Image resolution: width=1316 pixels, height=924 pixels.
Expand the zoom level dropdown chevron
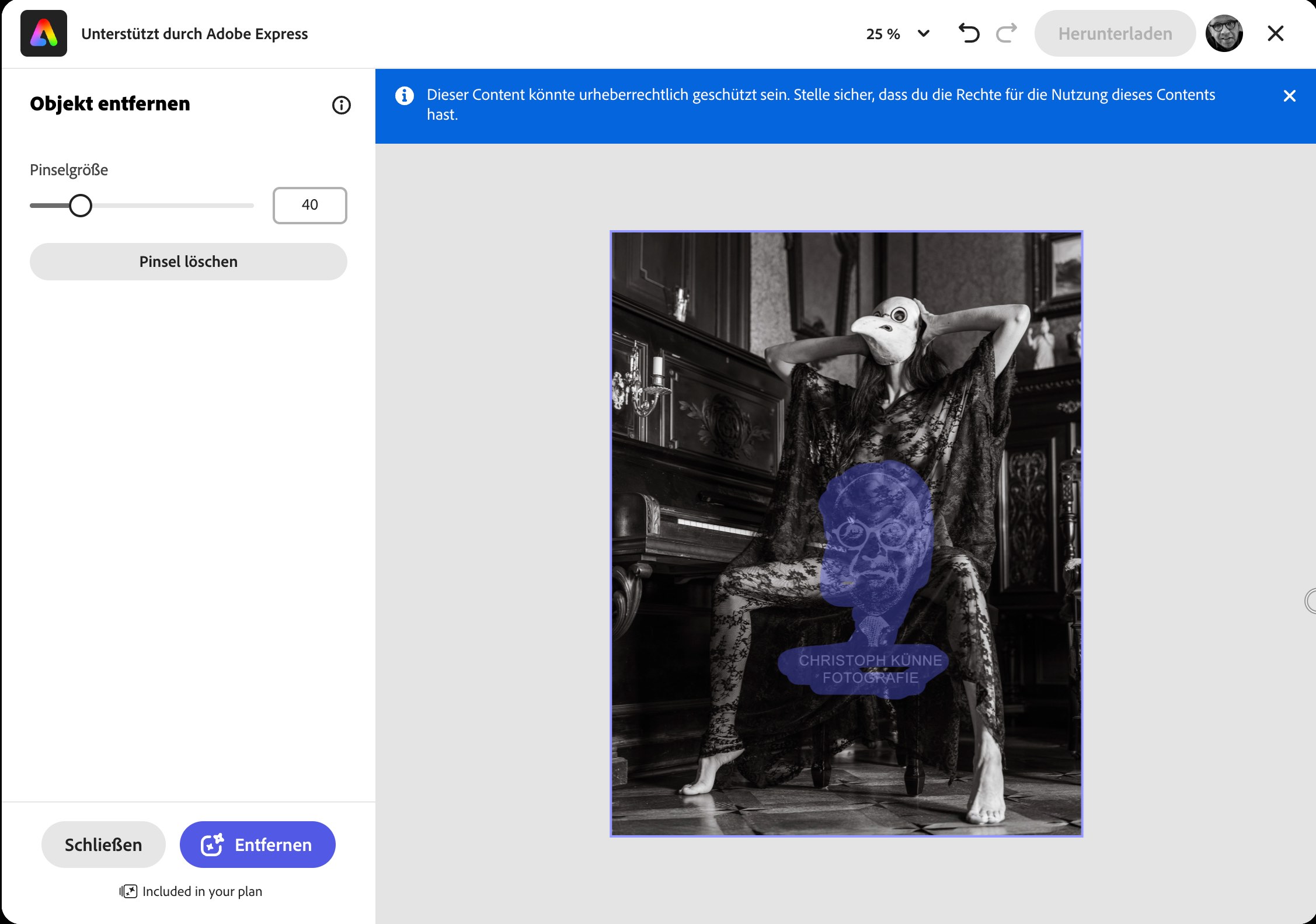[924, 33]
